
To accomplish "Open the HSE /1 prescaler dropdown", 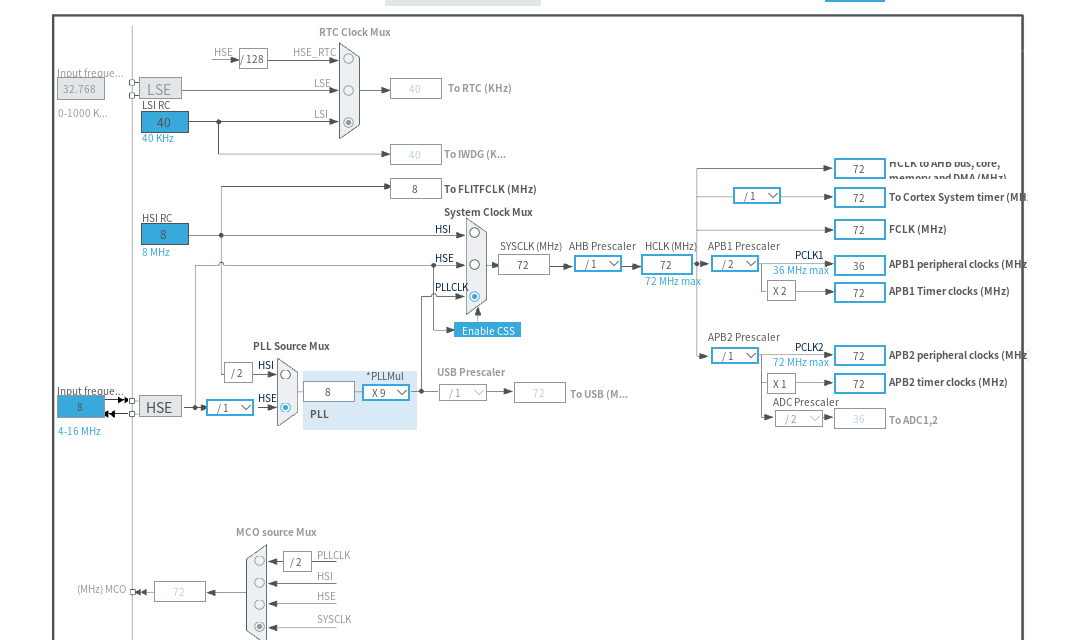I will pos(230,408).
